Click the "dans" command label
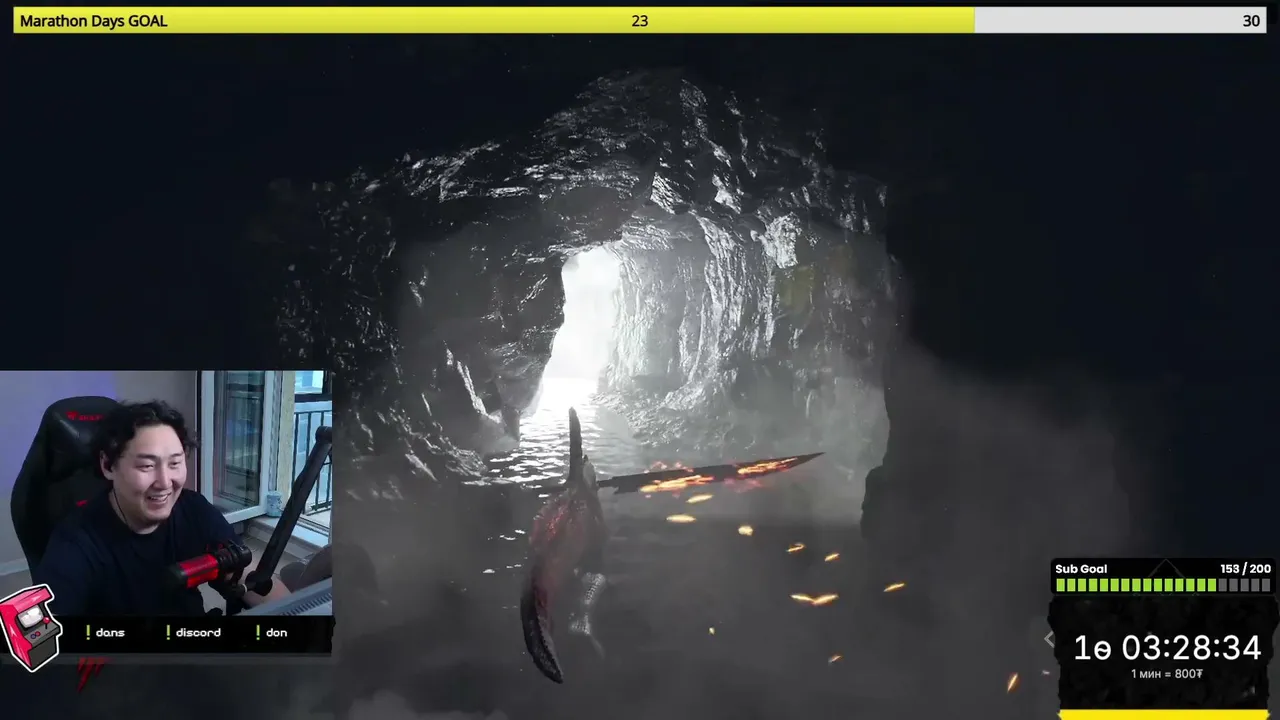The height and width of the screenshot is (720, 1280). coord(110,633)
